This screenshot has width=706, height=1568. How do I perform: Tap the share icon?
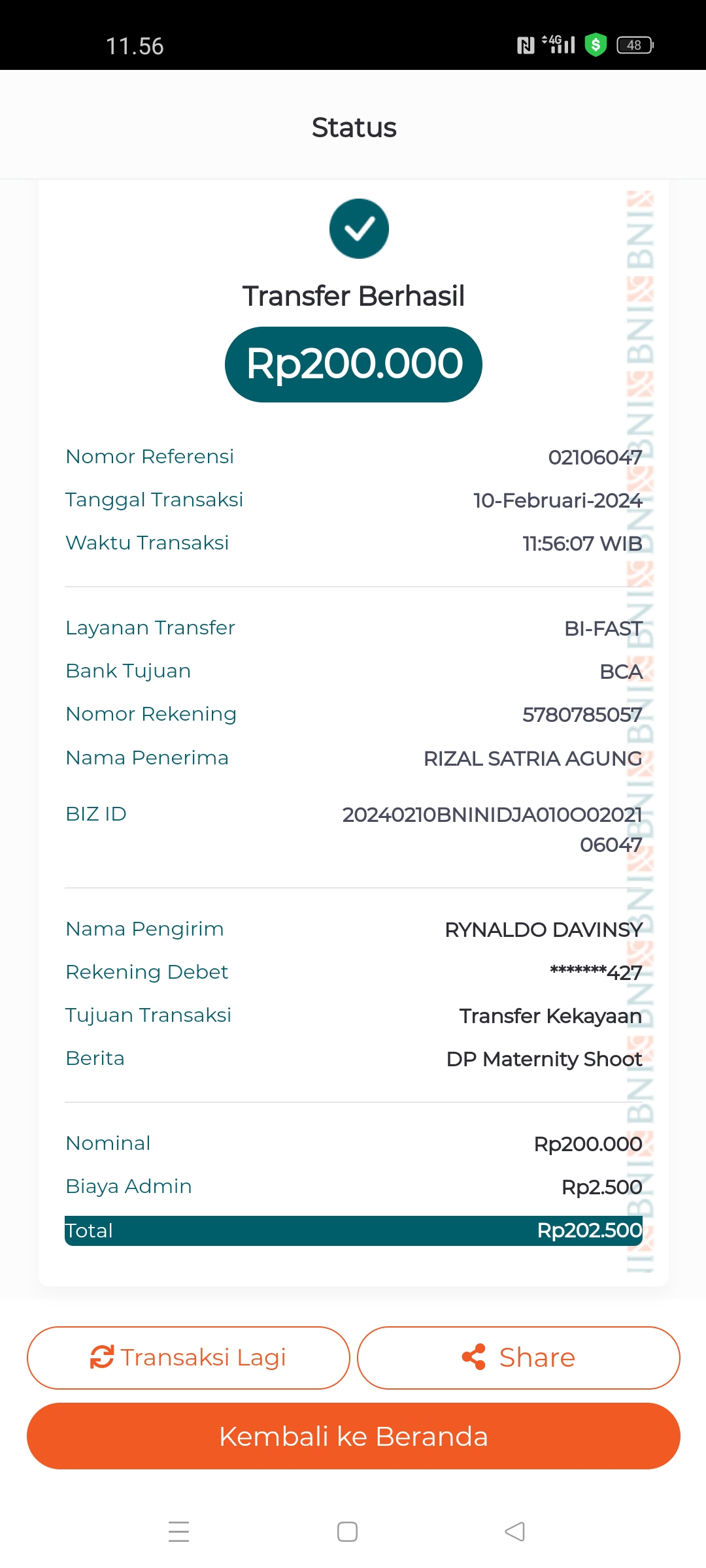pos(474,1357)
